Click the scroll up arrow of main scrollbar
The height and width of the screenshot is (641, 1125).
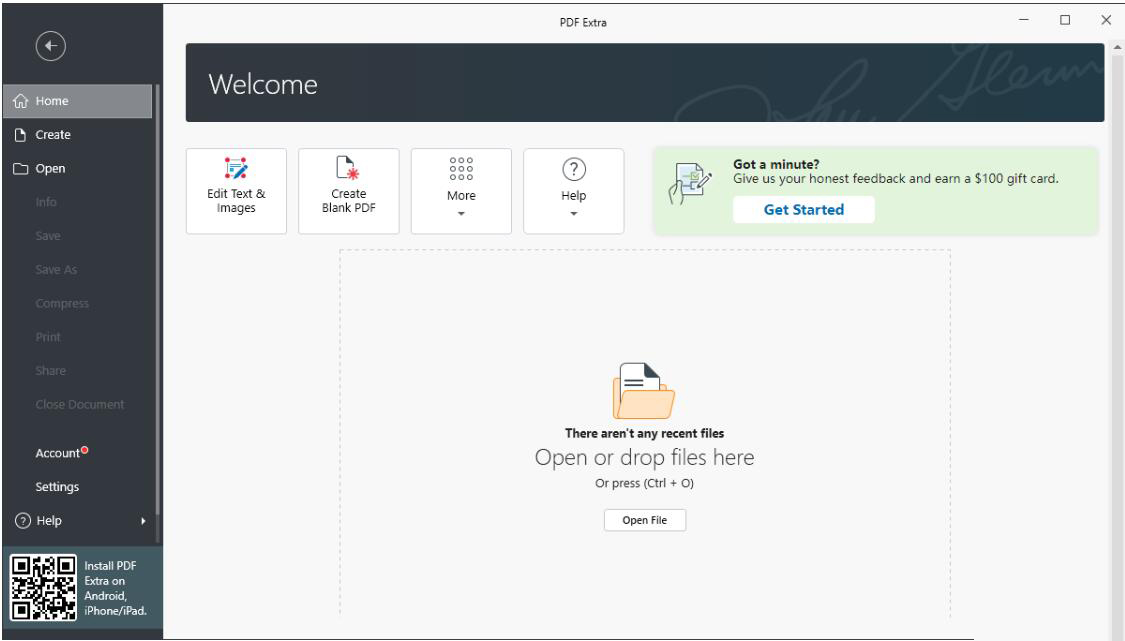[x=1117, y=48]
